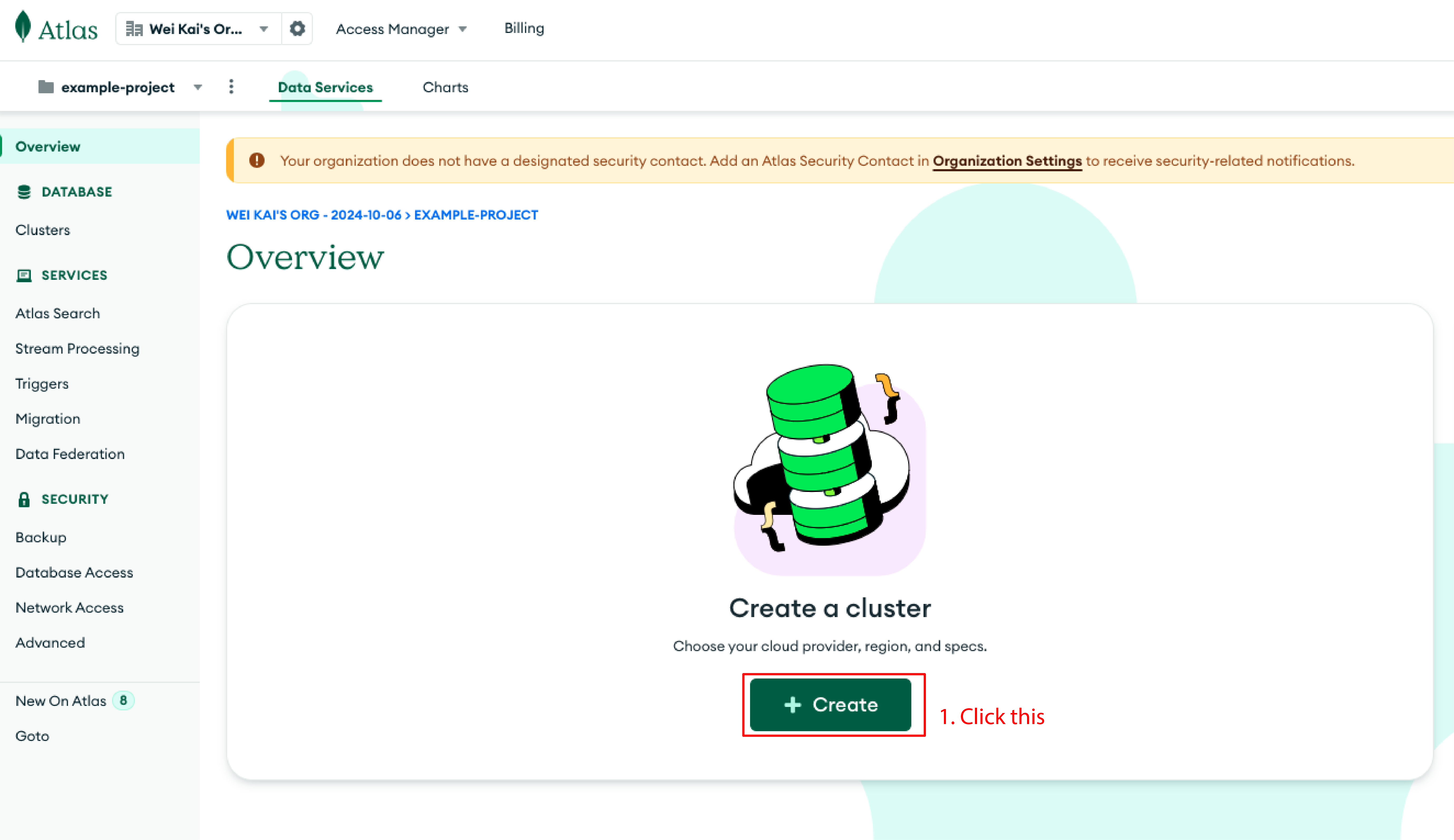The image size is (1454, 840).
Task: Open Atlas Search in the sidebar
Action: coord(58,313)
